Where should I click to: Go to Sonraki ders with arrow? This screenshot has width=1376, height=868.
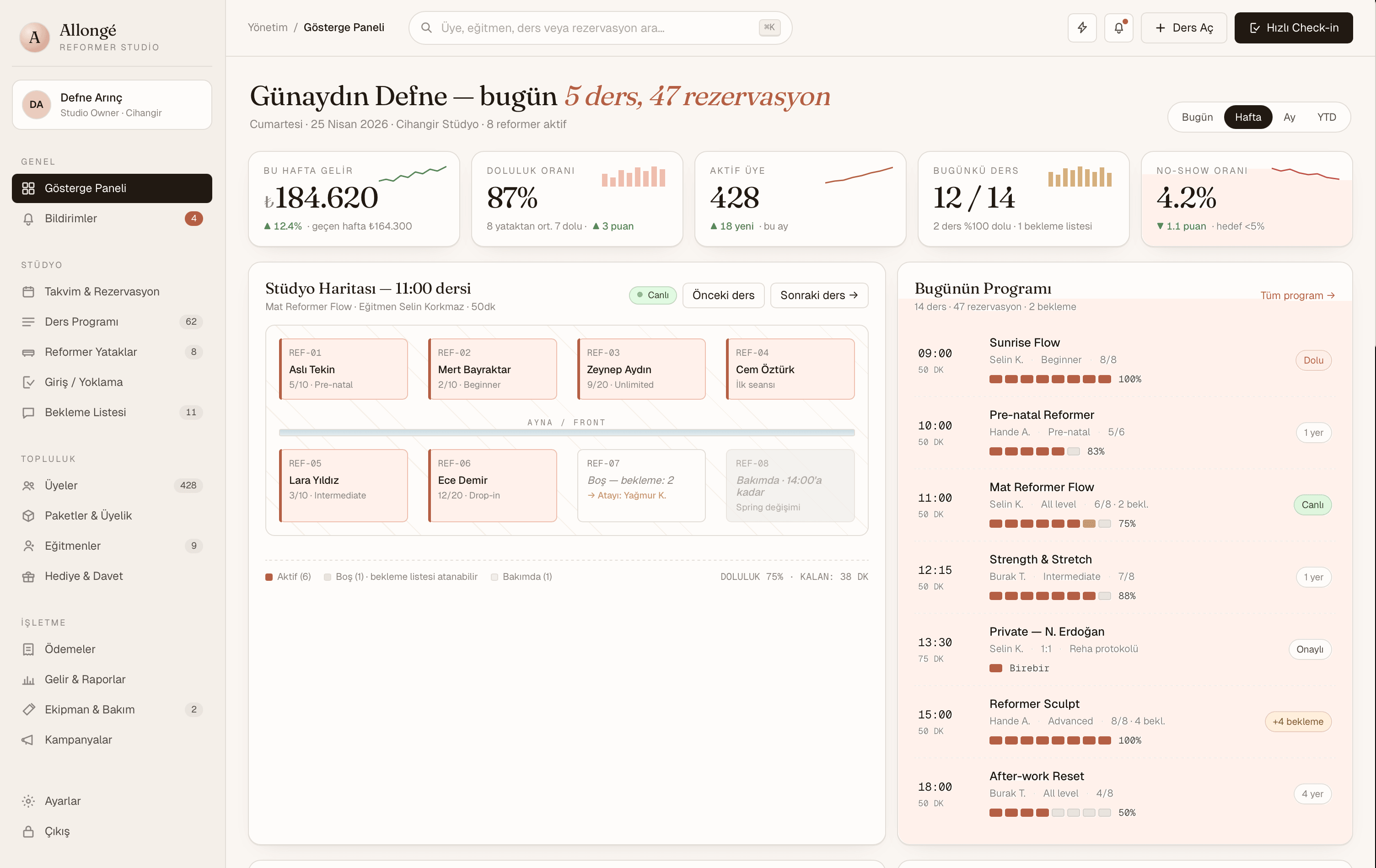(818, 295)
